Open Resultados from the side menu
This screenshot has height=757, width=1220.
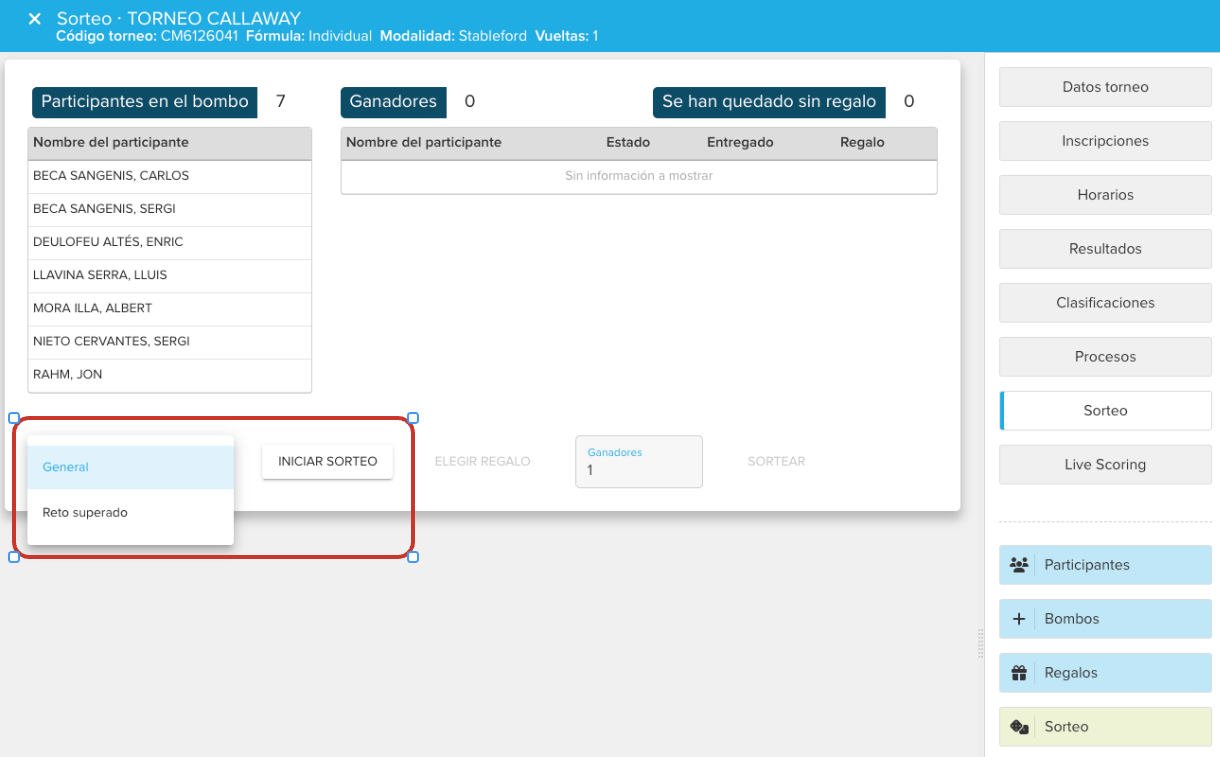pyautogui.click(x=1105, y=249)
